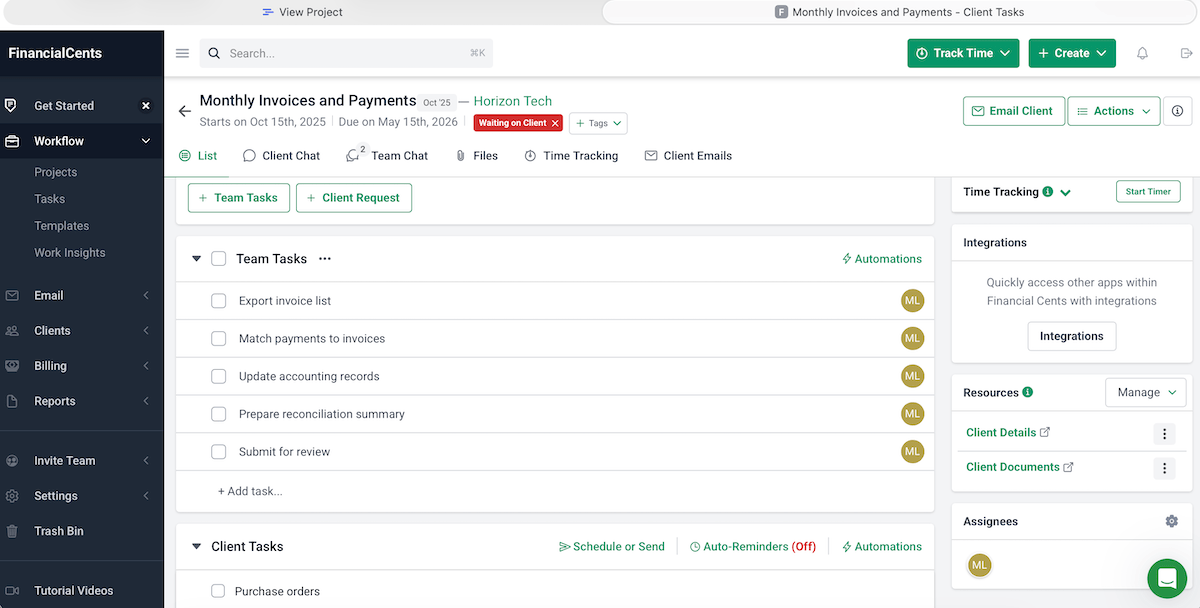Open Team Chat with its chat bubble icon

click(352, 155)
